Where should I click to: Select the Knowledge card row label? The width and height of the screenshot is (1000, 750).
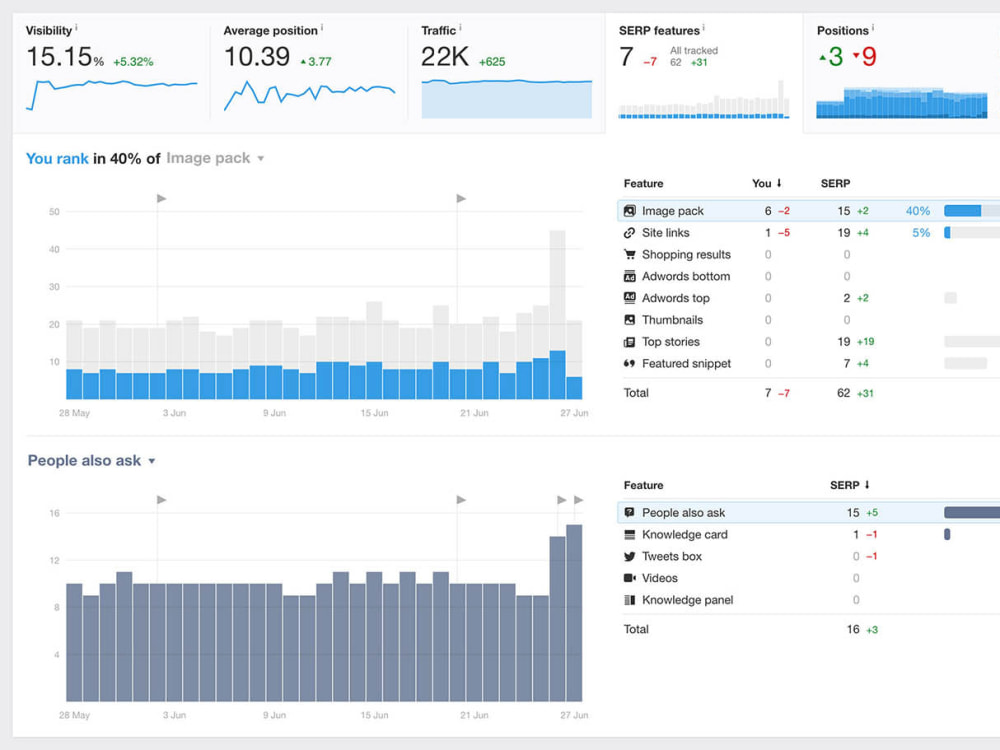click(684, 534)
